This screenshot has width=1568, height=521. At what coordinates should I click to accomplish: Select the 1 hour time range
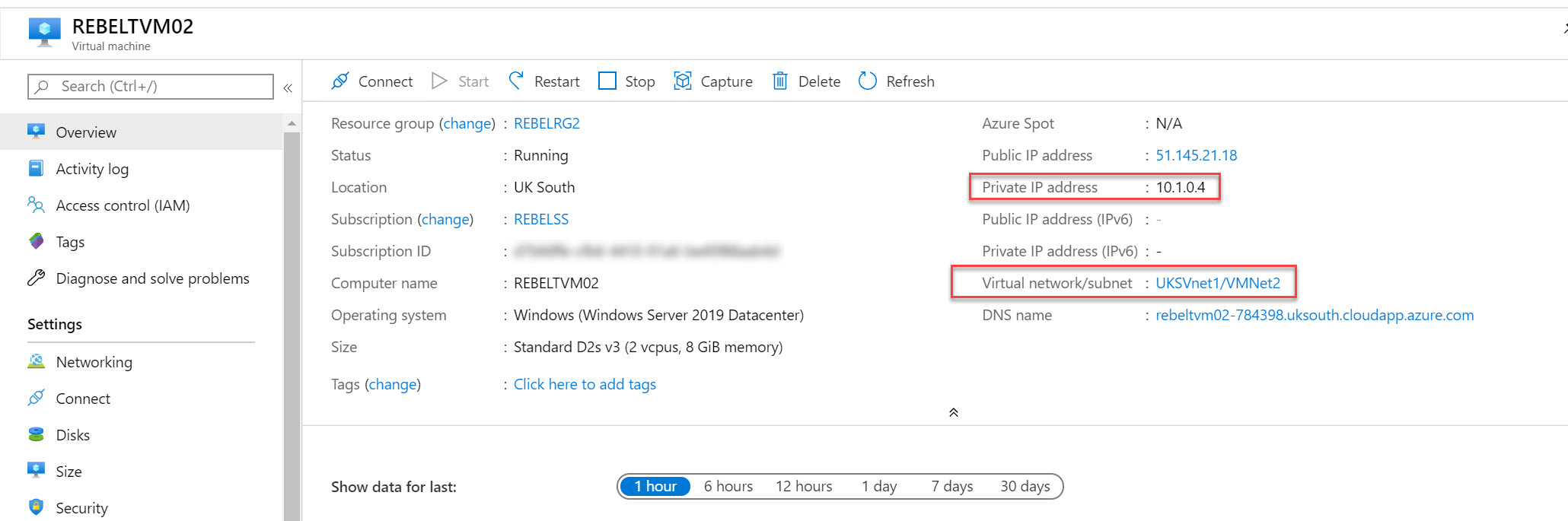point(655,486)
